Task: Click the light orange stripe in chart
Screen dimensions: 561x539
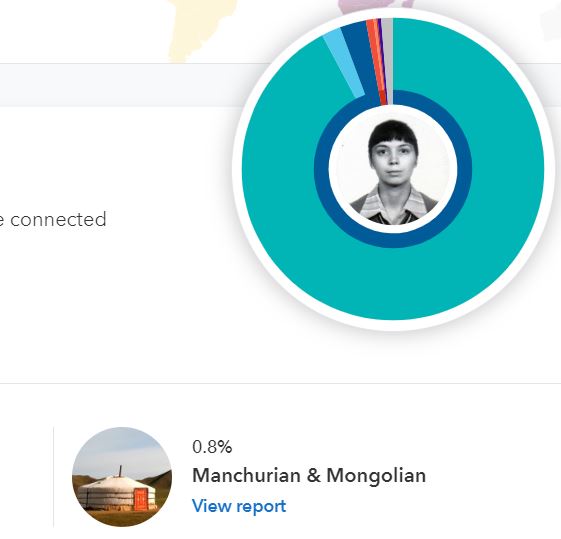Action: click(376, 54)
